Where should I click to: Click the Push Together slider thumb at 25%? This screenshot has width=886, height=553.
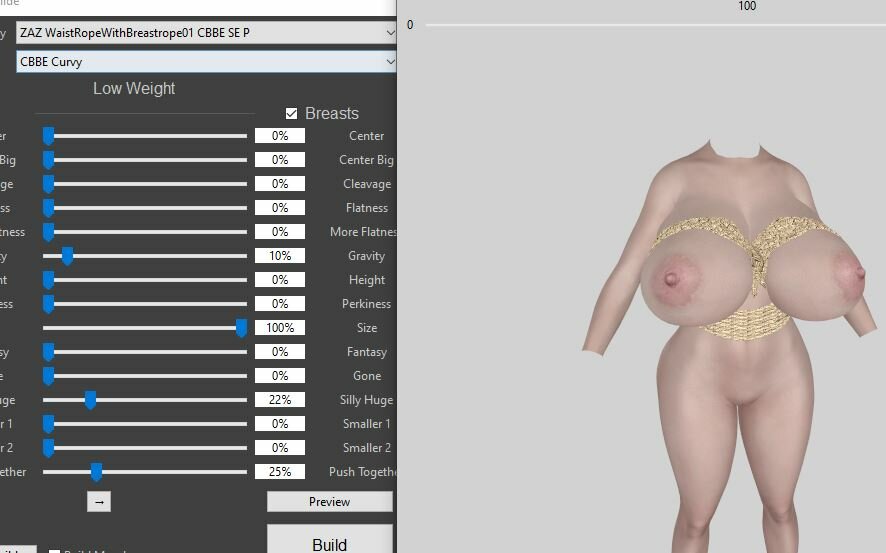tap(97, 472)
